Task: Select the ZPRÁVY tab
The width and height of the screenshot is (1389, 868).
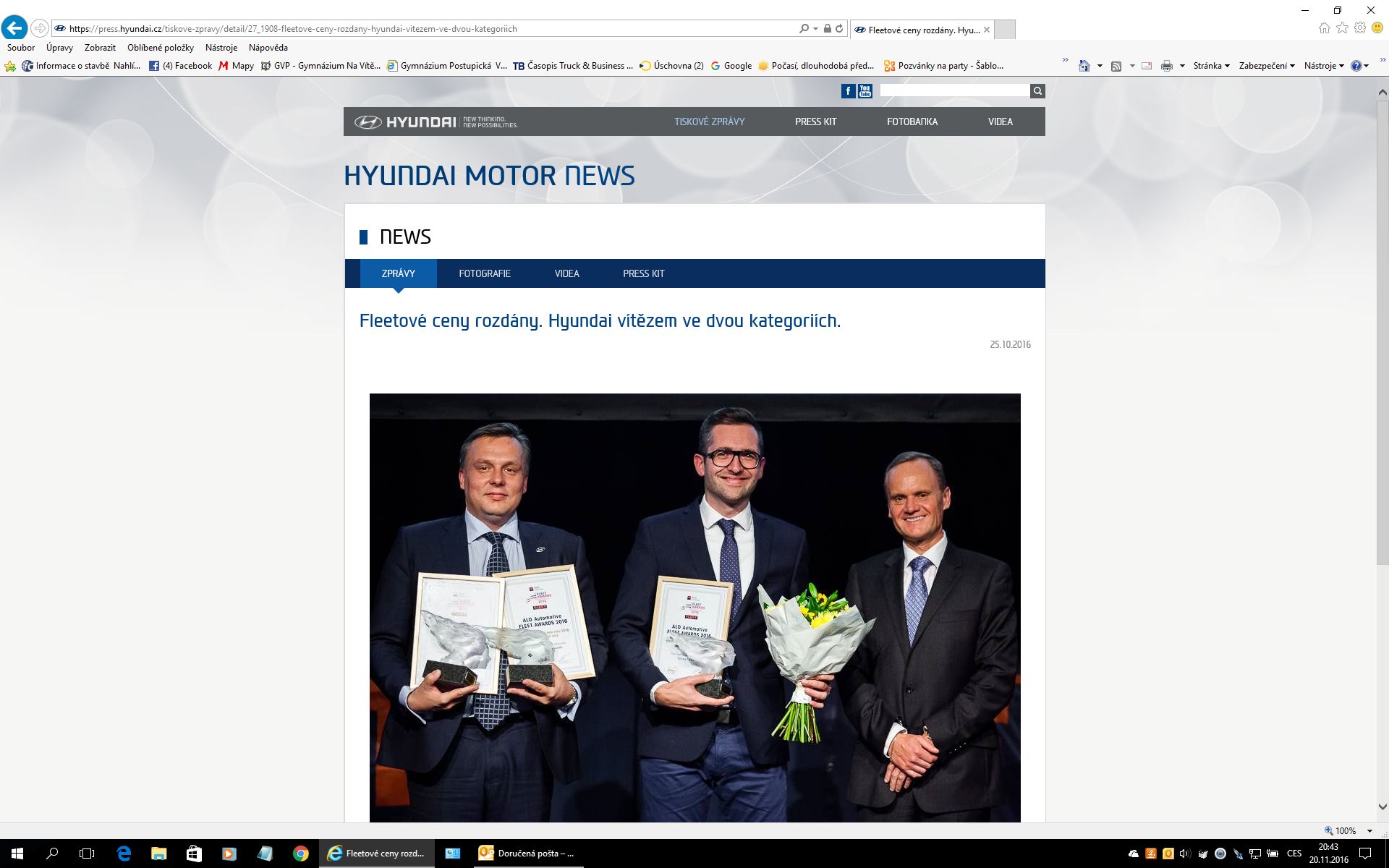Action: tap(398, 273)
